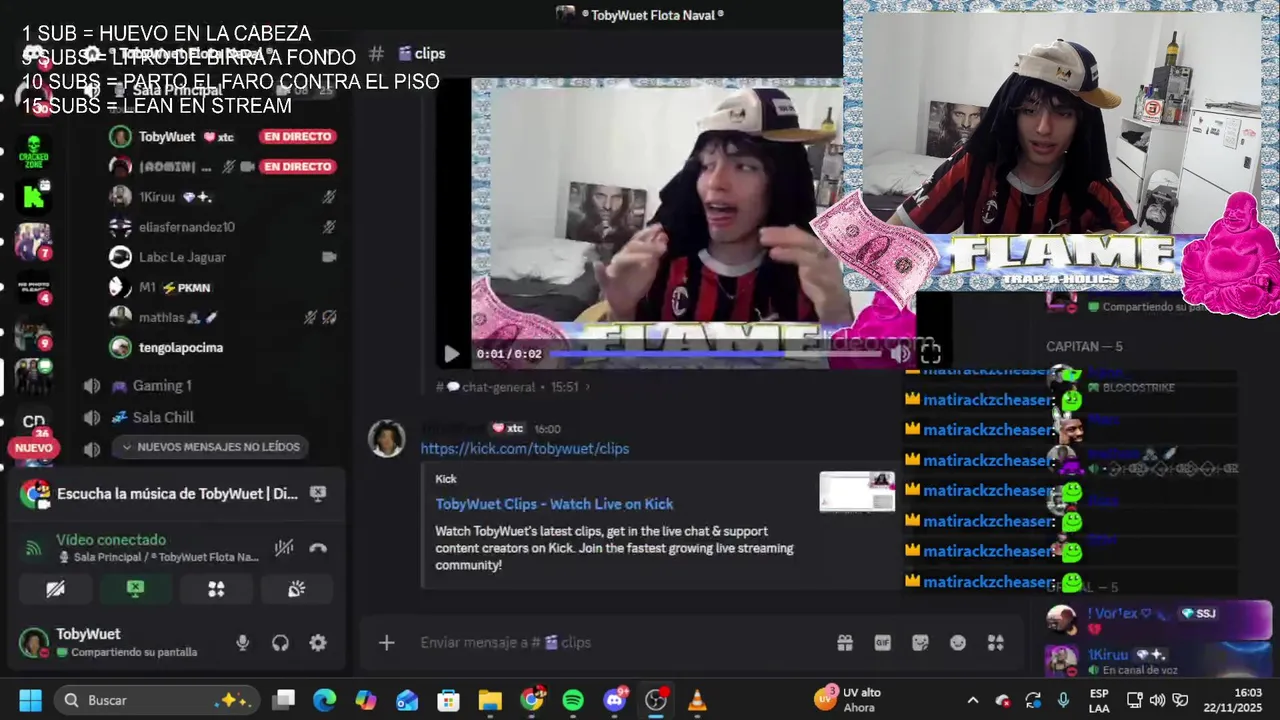1280x720 pixels.
Task: Open server icon with 7 notifications badge
Action: [32, 241]
